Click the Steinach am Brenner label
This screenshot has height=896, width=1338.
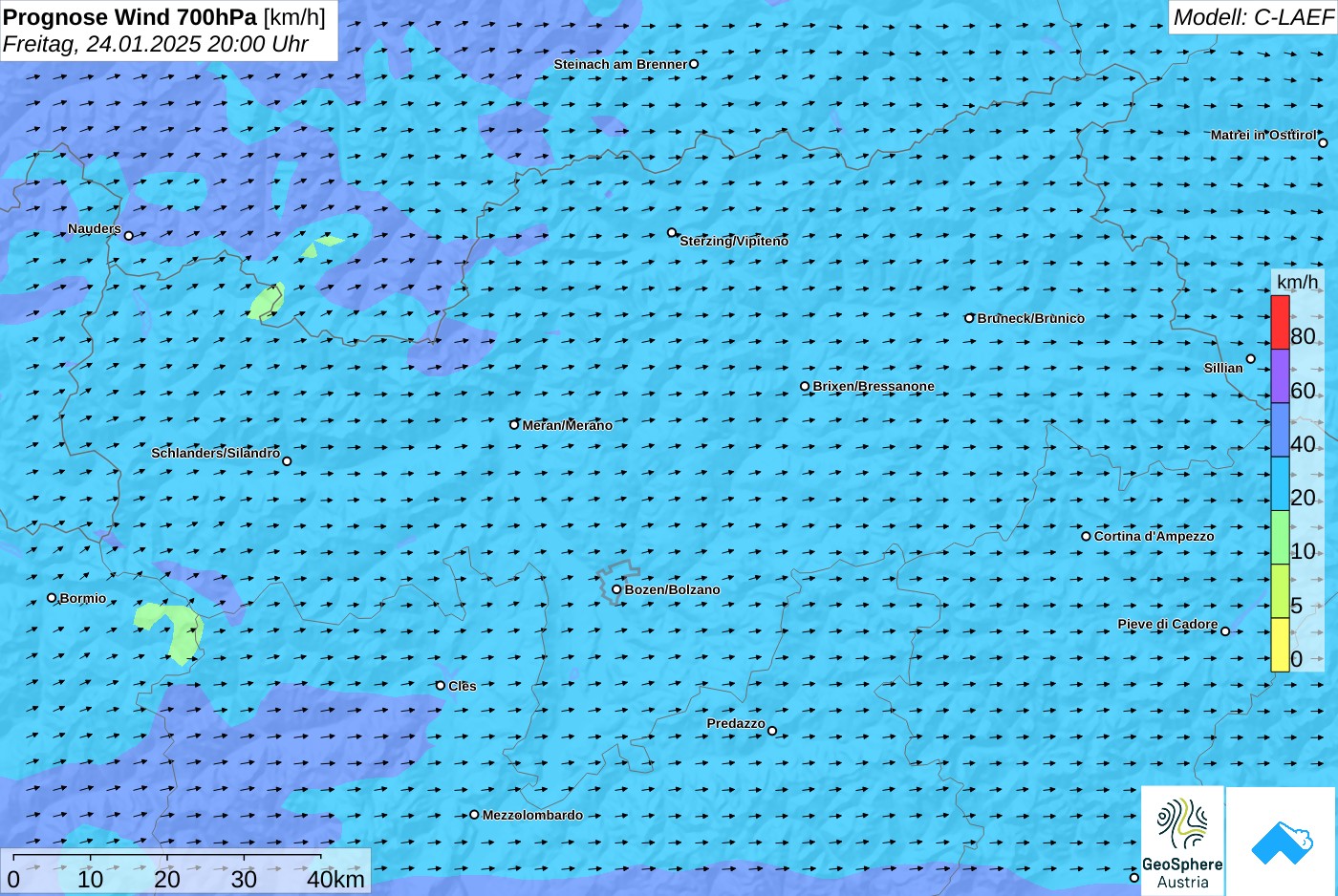click(620, 64)
